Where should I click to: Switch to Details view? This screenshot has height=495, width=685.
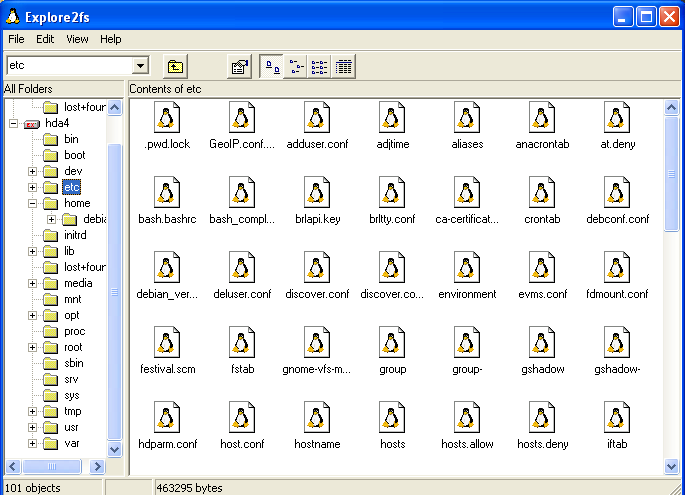tap(343, 67)
